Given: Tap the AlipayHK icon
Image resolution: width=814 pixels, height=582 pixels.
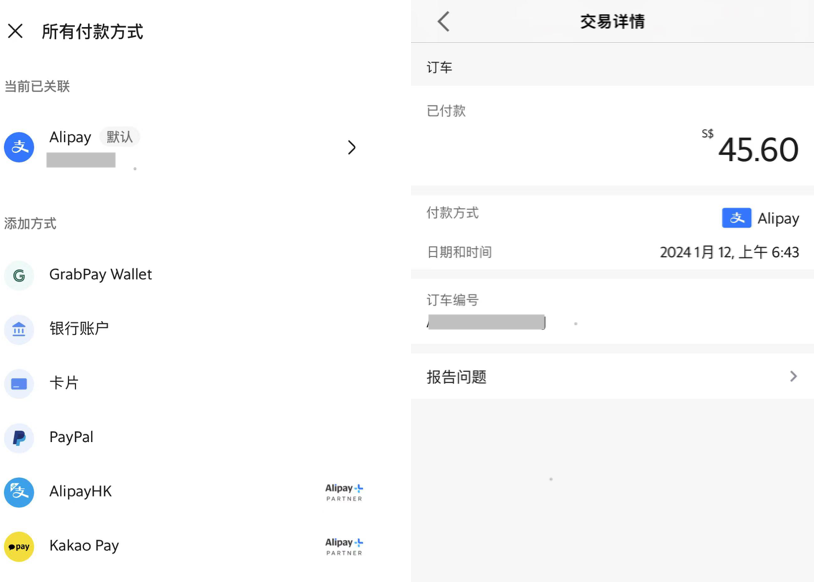Looking at the screenshot, I should coord(19,492).
